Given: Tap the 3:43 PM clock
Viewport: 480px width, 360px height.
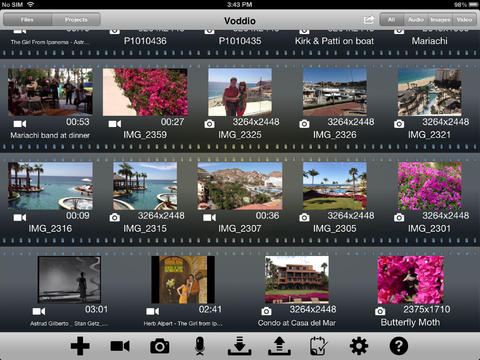Looking at the screenshot, I should coord(240,4).
